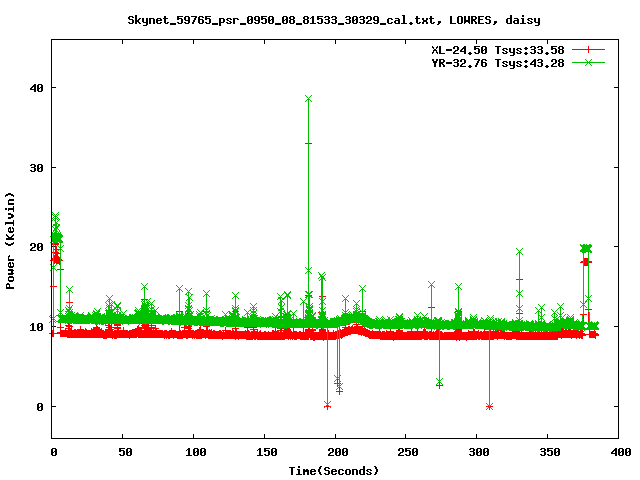Click the tallest green spike peak near 38 Kelvin

[308, 99]
